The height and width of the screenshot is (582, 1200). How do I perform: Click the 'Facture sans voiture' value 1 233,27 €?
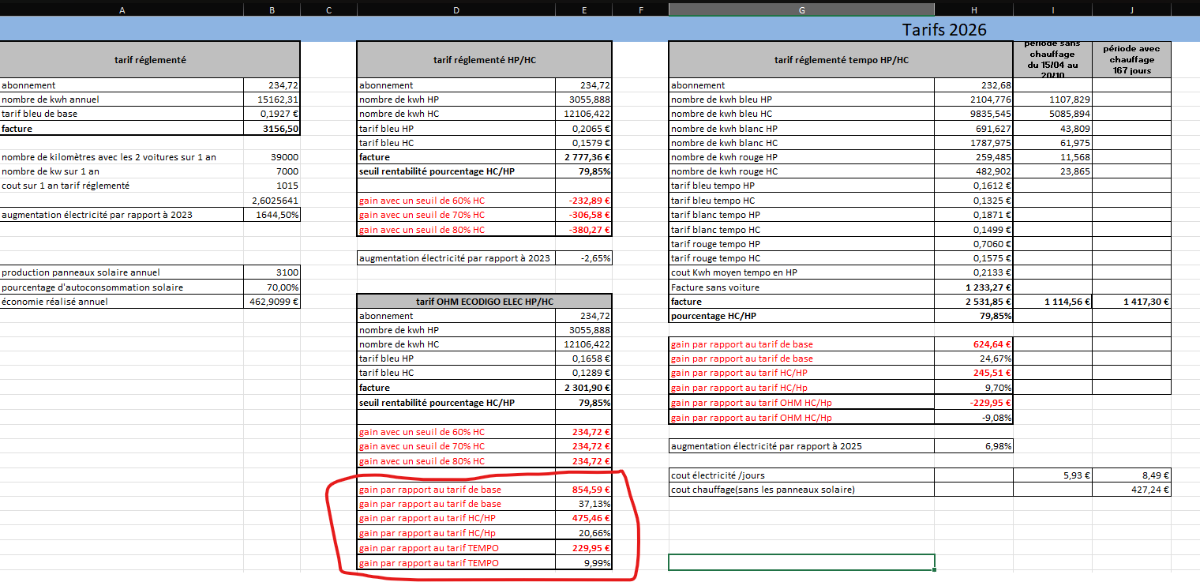click(x=974, y=287)
